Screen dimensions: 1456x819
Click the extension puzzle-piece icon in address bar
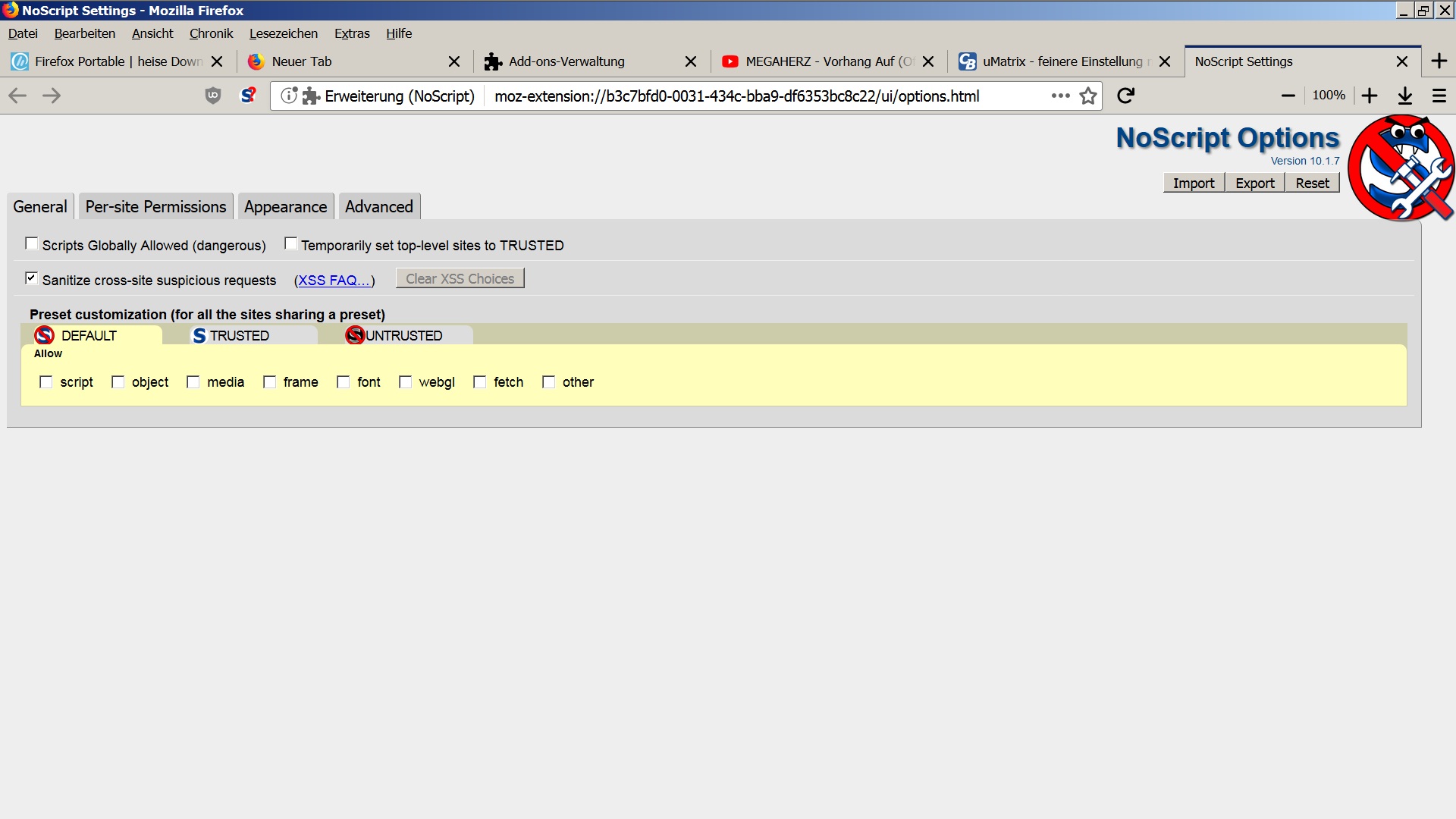(311, 96)
